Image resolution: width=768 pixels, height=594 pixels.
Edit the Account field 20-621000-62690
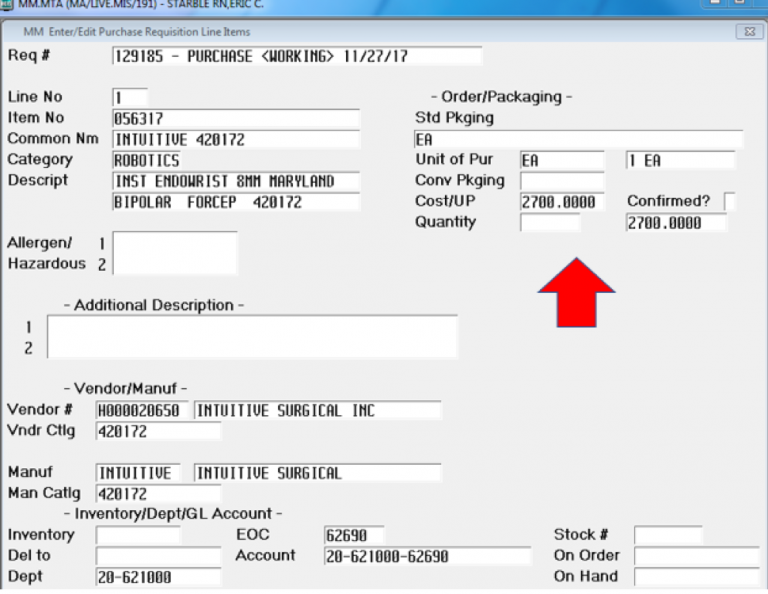pos(427,556)
